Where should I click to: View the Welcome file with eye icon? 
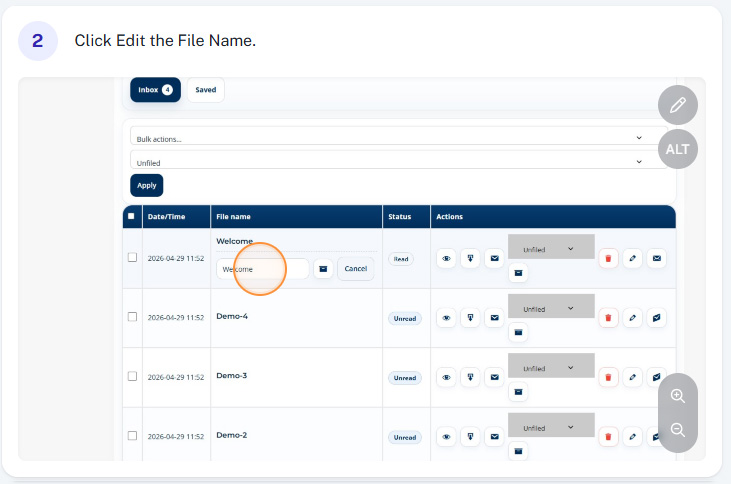[446, 258]
